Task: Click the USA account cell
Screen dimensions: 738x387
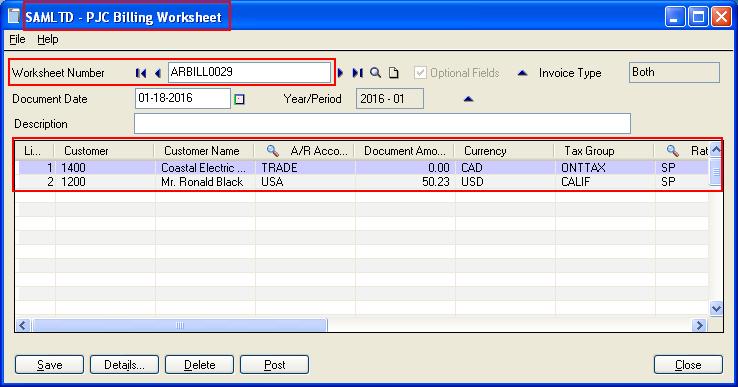Action: click(x=305, y=182)
